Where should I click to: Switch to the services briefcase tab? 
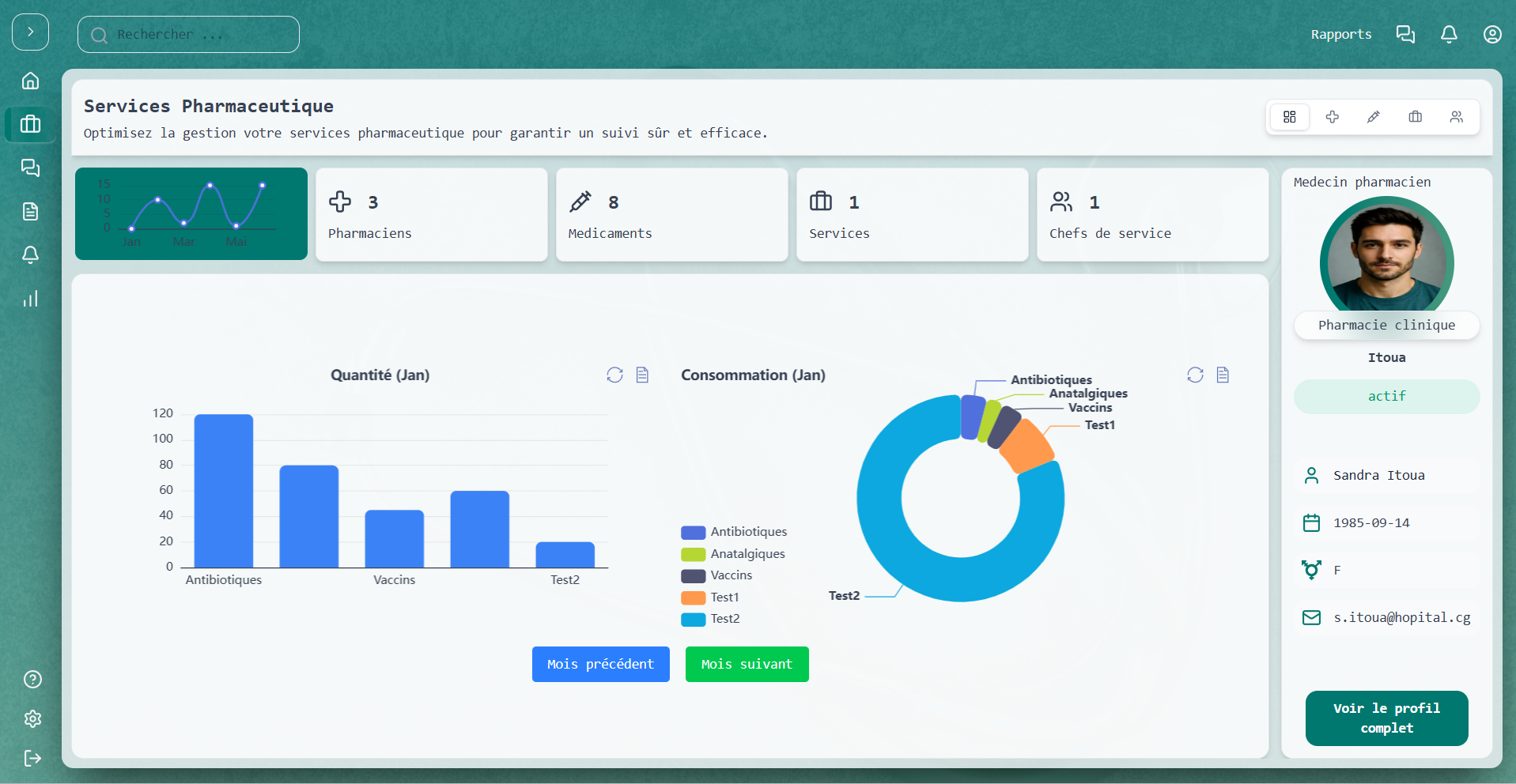click(x=1416, y=117)
